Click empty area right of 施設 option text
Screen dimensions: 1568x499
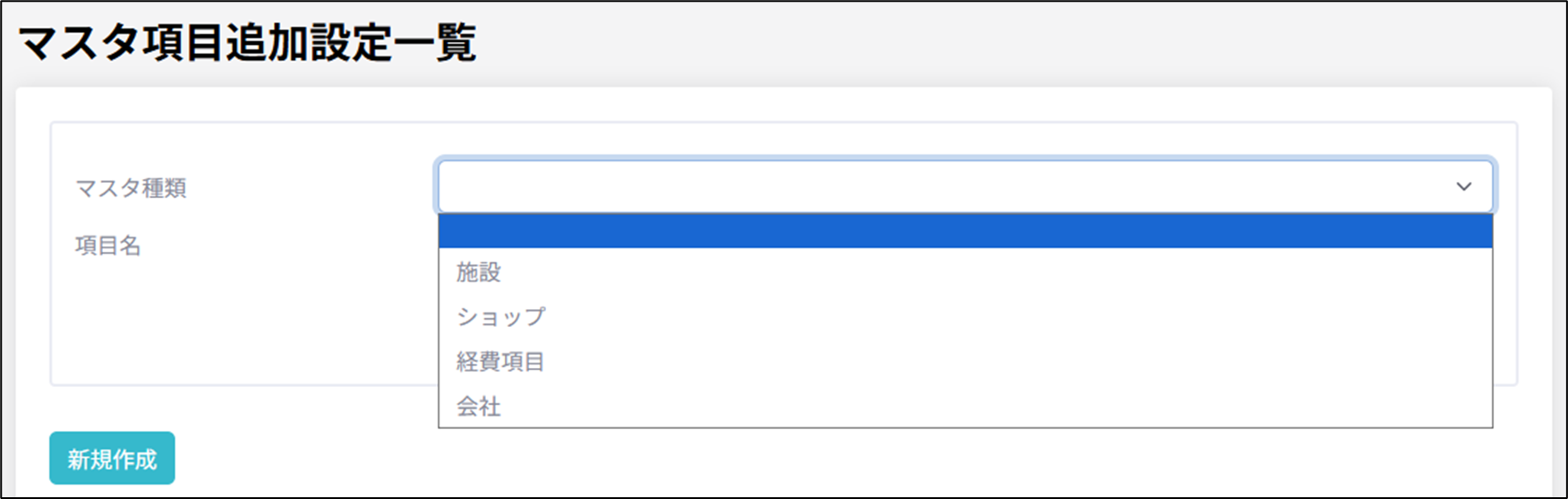[x=984, y=272]
